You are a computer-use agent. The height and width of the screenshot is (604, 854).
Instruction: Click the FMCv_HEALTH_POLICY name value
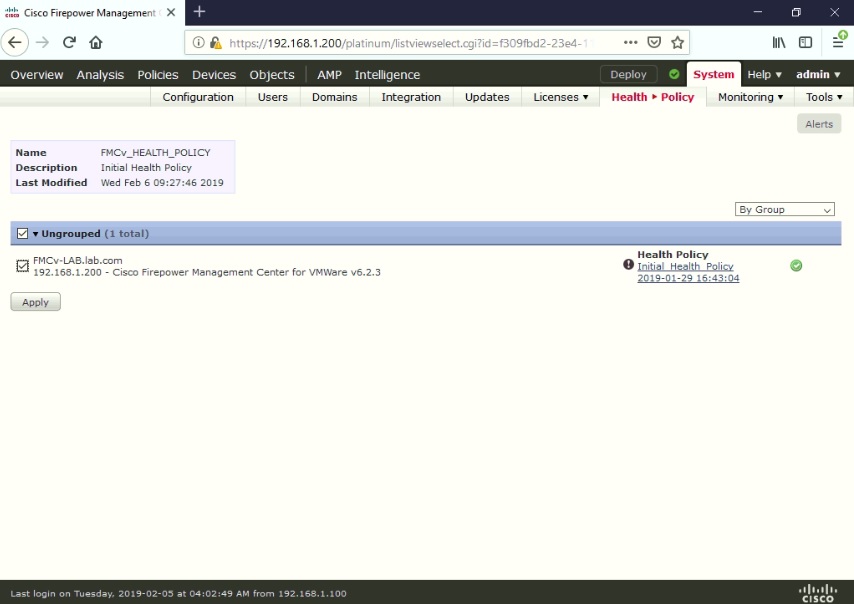coord(155,152)
